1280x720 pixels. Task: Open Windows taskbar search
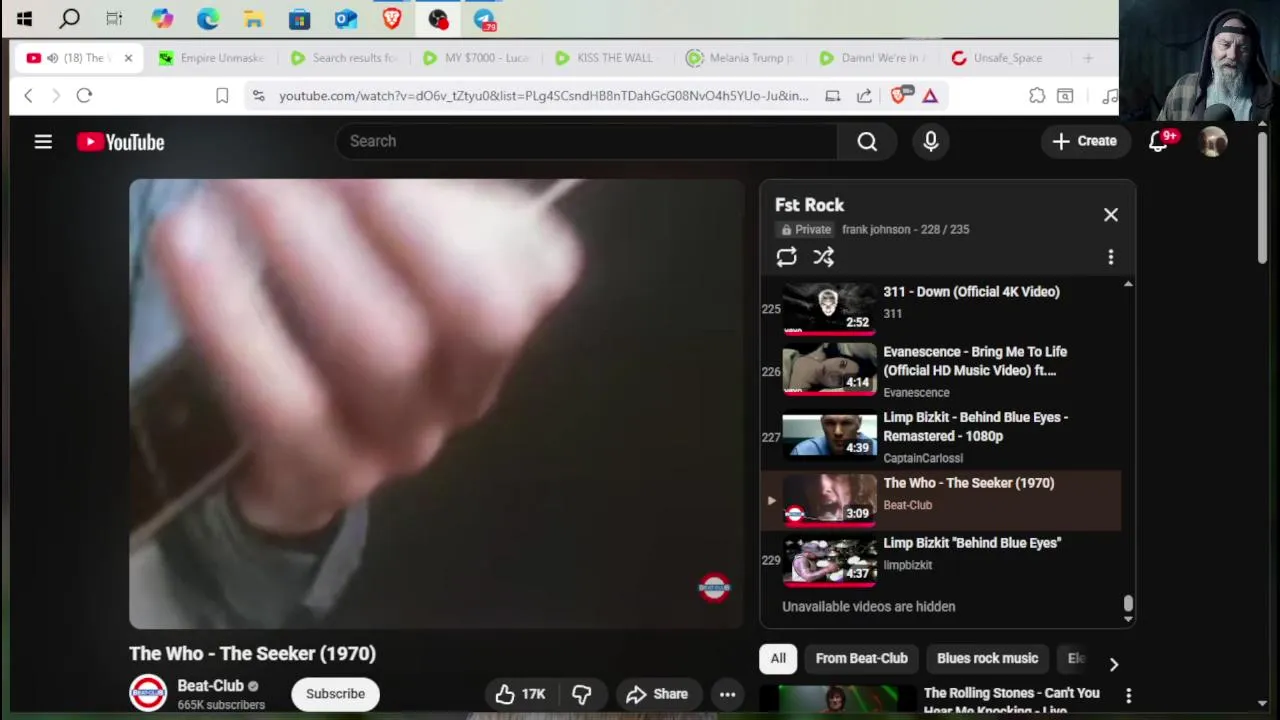tap(70, 19)
